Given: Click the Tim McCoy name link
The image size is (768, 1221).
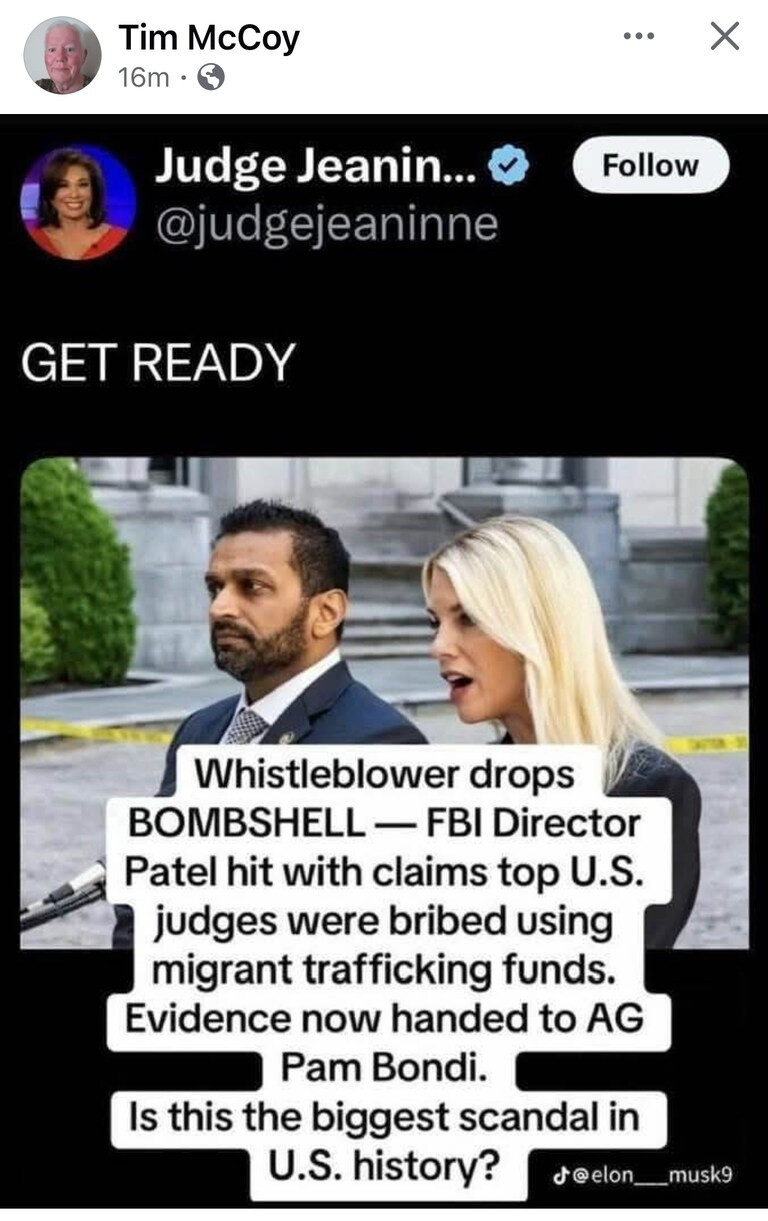Looking at the screenshot, I should [209, 38].
